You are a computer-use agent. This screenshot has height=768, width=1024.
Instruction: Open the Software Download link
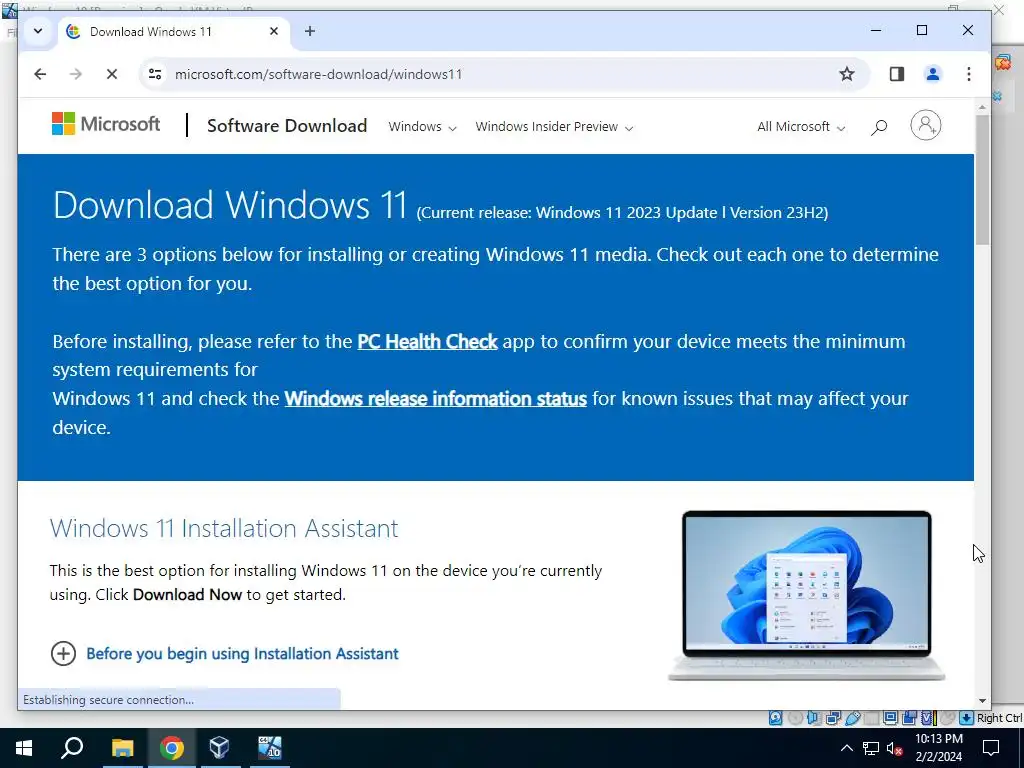pos(287,125)
